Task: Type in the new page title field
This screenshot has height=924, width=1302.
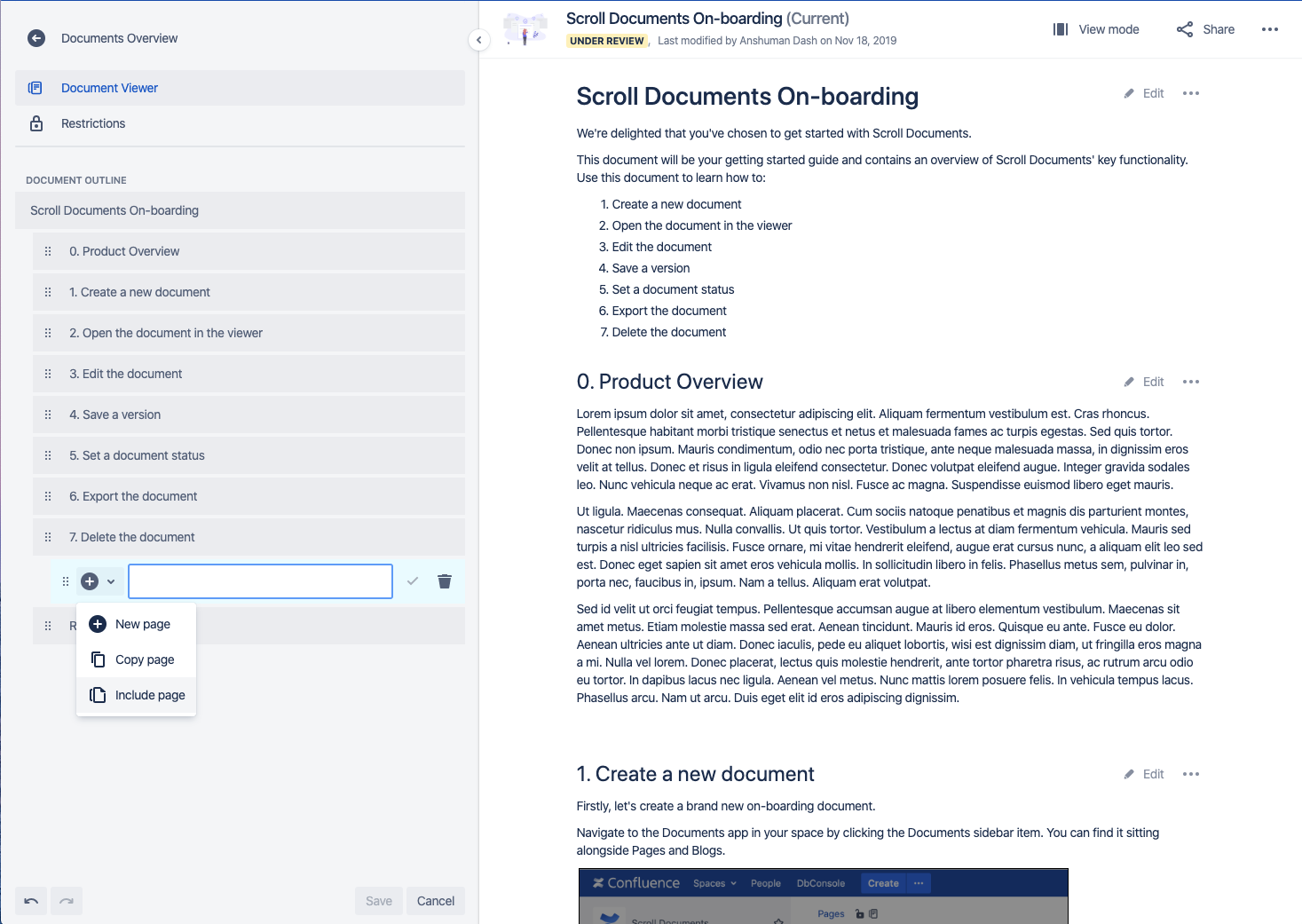Action: tap(260, 581)
